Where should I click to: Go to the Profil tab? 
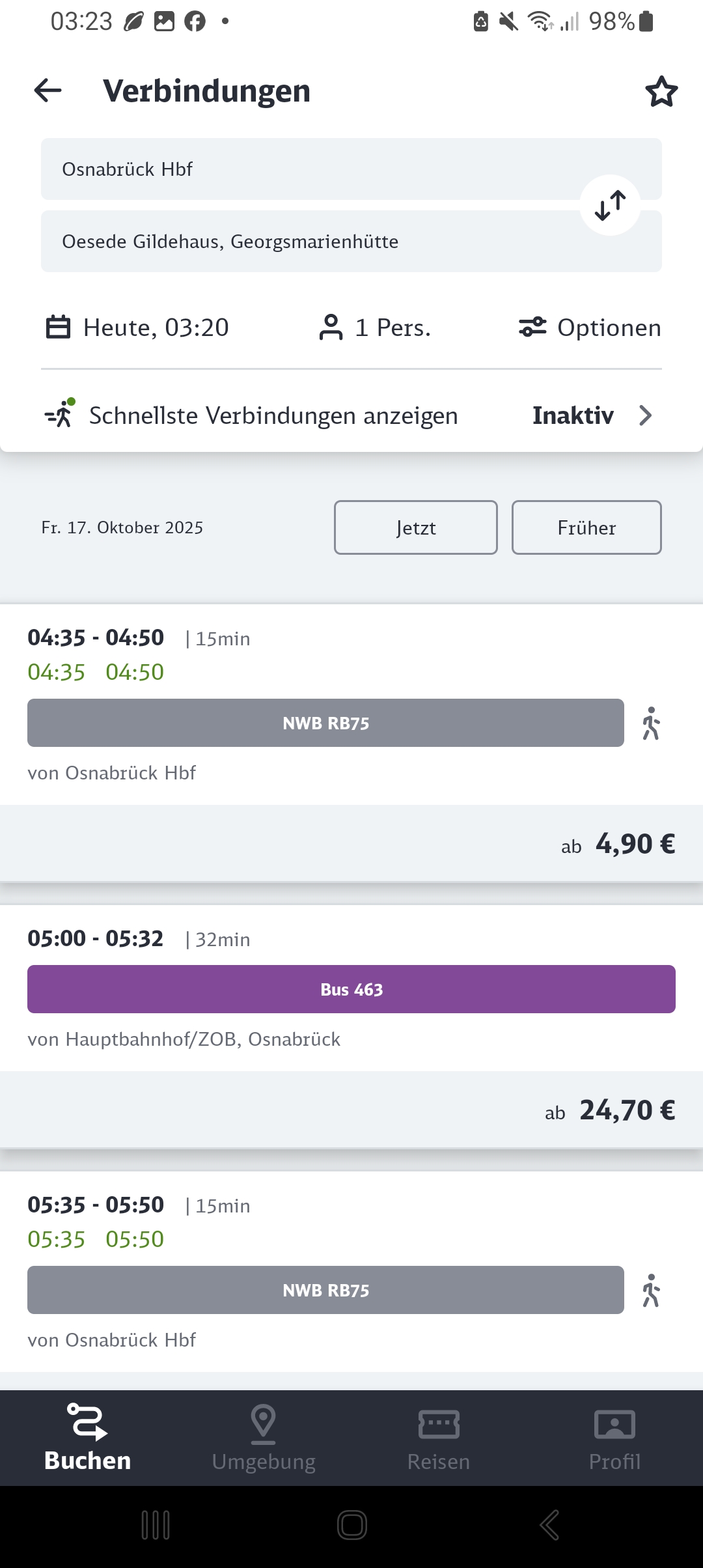tap(614, 1438)
